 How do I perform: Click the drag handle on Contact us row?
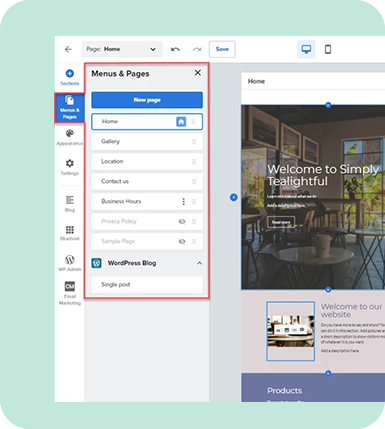(x=194, y=182)
